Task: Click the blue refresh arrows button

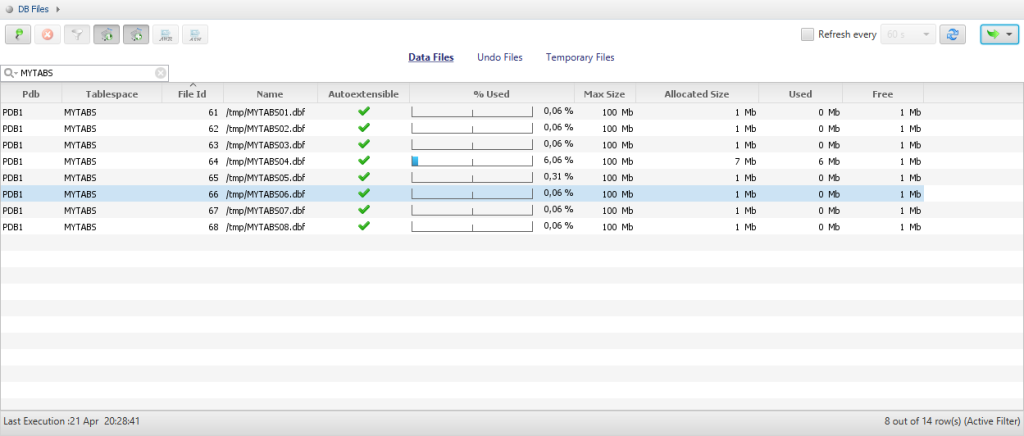Action: (x=954, y=35)
